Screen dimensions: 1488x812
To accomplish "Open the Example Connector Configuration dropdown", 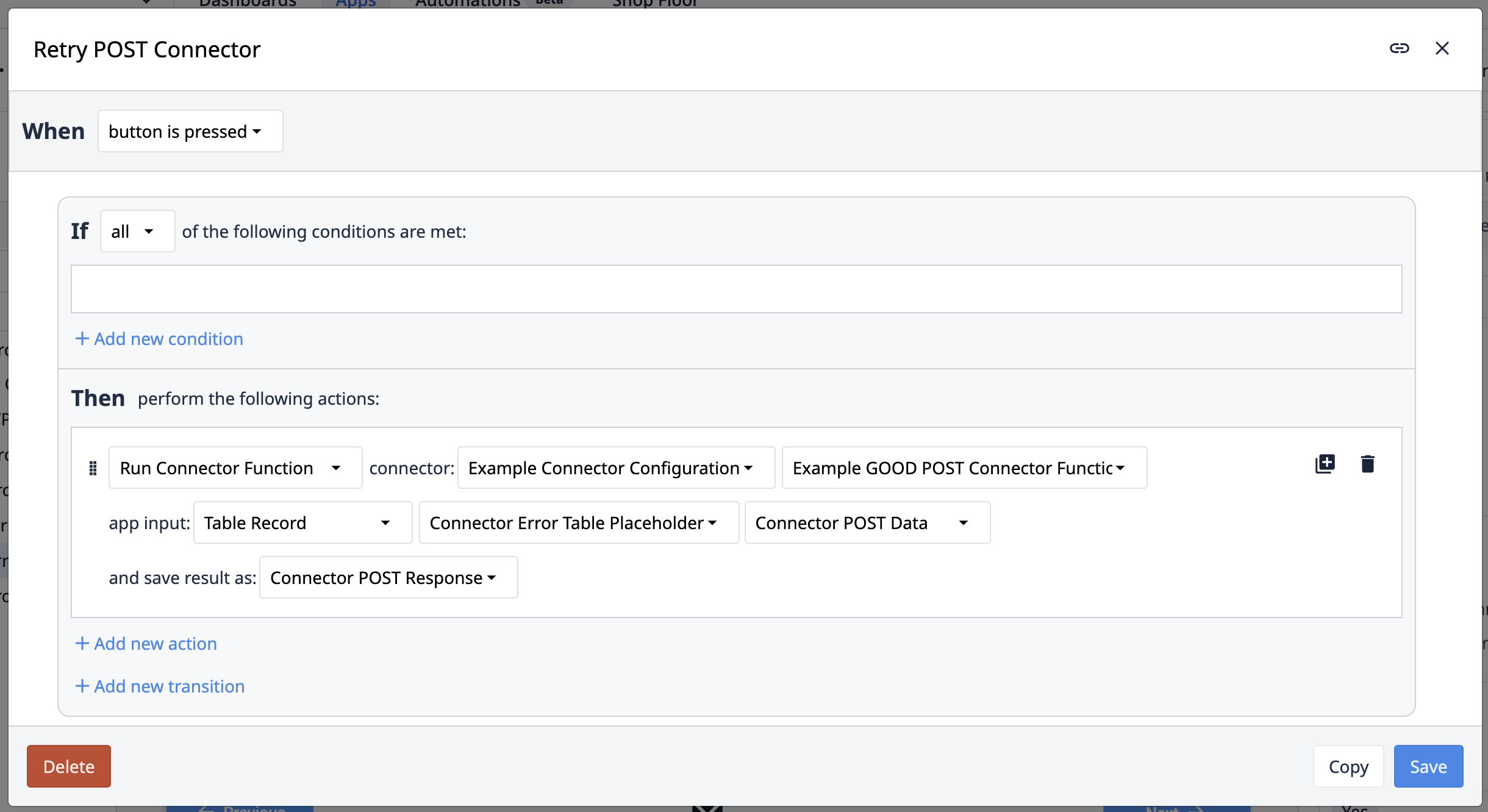I will [x=616, y=468].
